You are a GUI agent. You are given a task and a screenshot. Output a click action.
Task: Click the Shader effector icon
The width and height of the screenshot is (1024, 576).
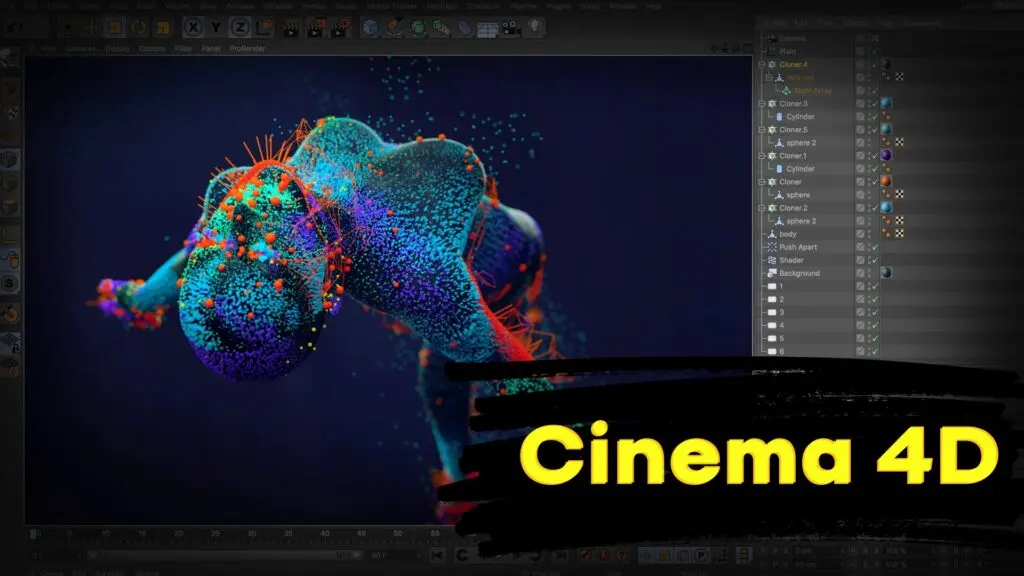[772, 260]
